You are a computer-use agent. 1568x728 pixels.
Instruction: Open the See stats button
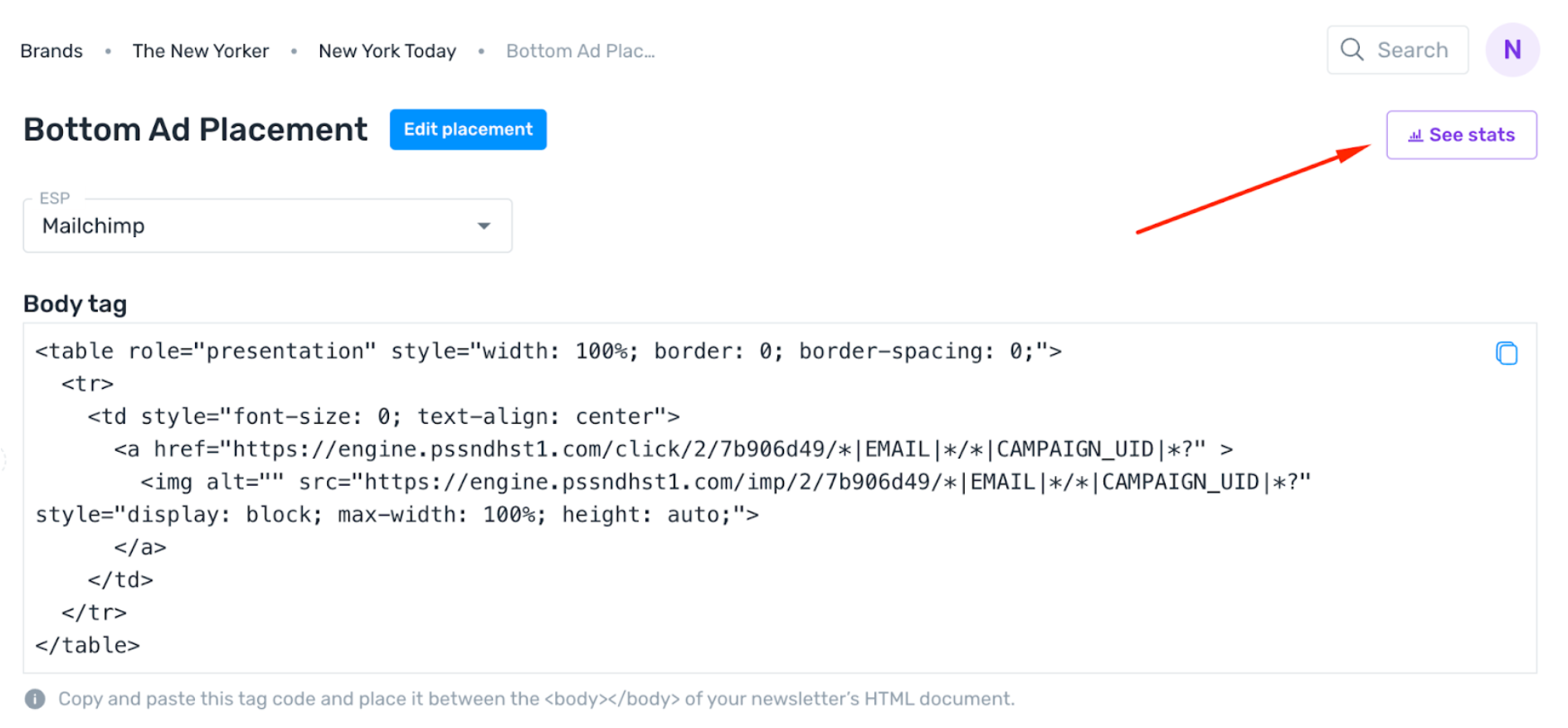tap(1461, 135)
